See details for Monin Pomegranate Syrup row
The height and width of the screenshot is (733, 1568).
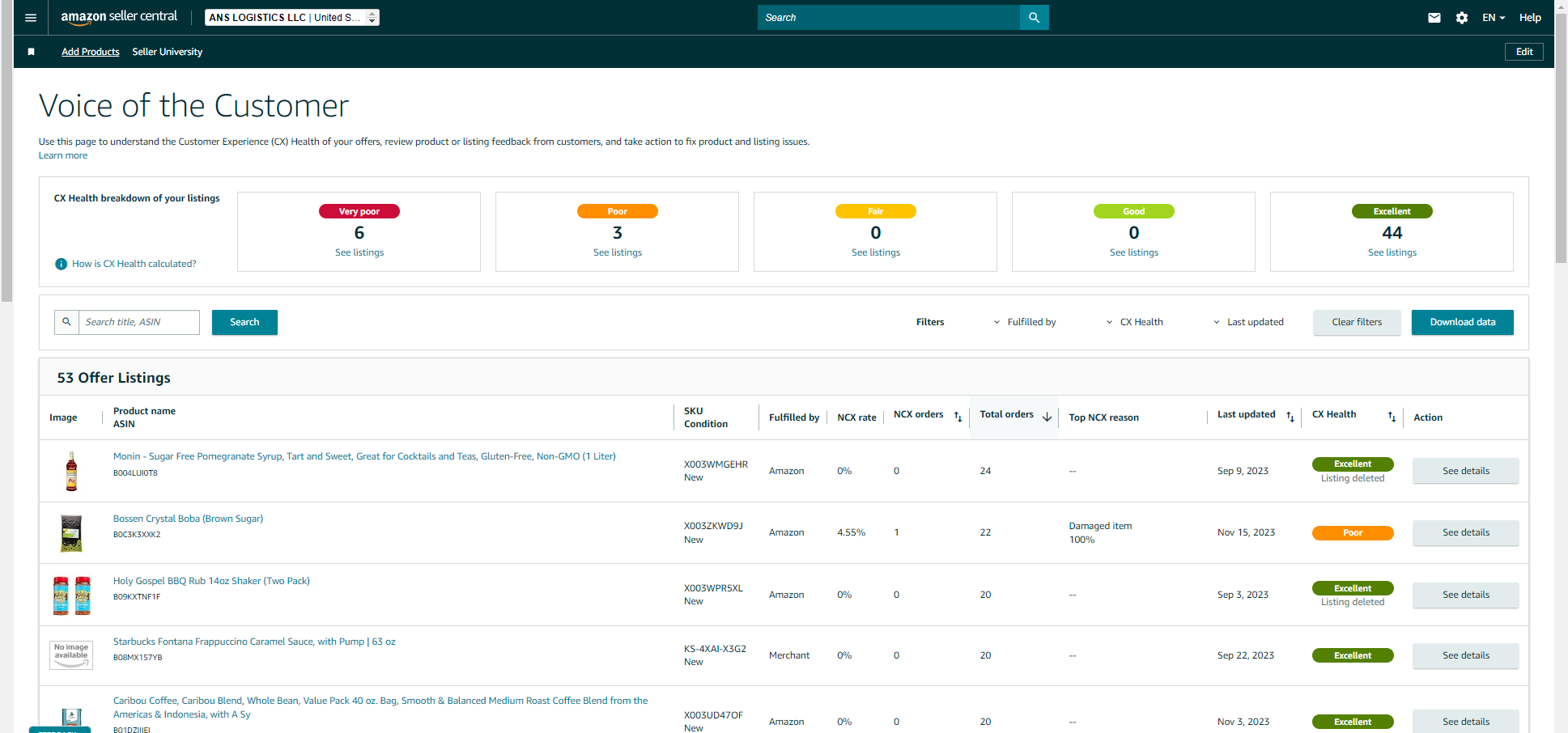(x=1466, y=471)
